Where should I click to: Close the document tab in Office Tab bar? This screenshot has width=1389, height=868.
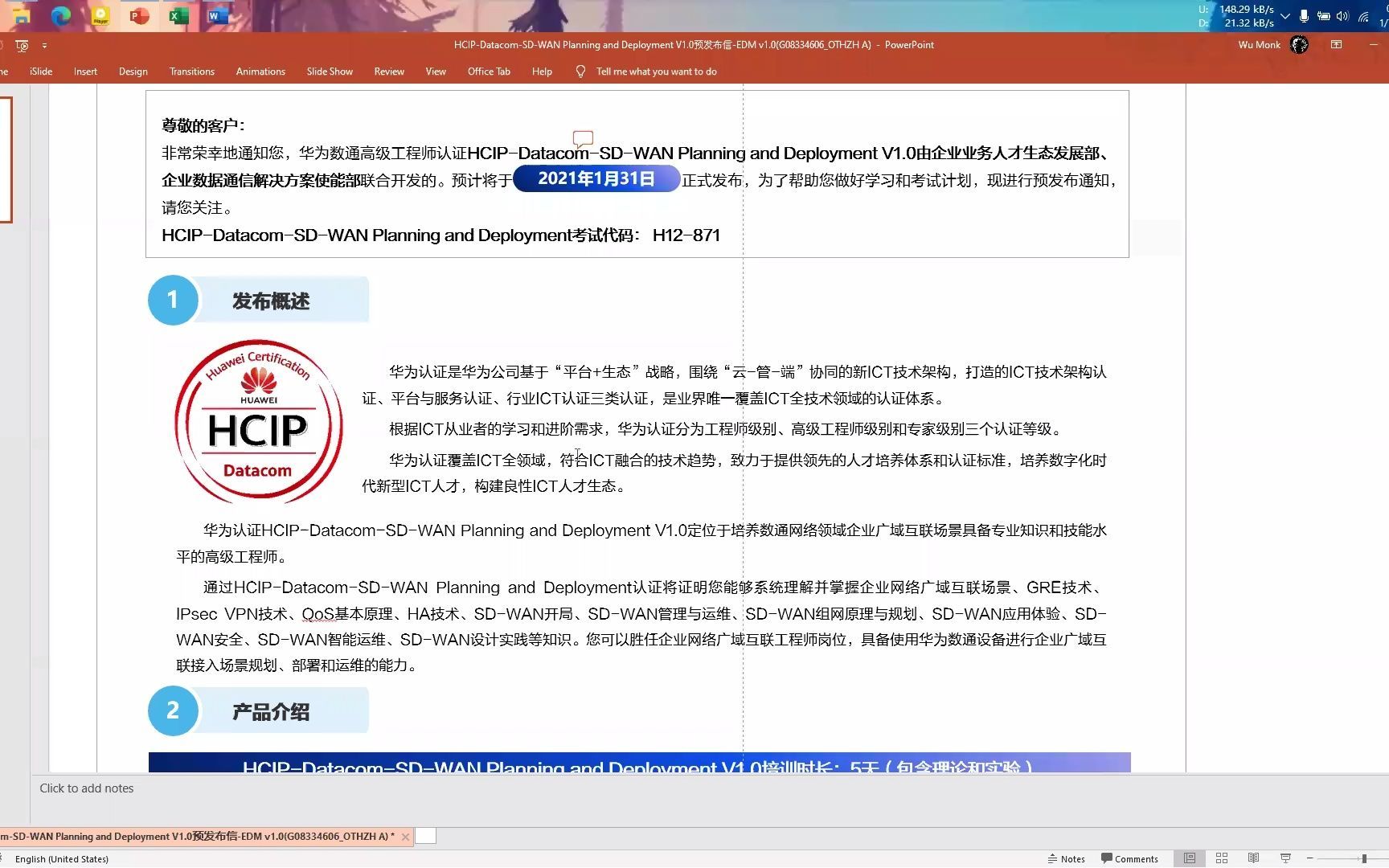pyautogui.click(x=406, y=837)
